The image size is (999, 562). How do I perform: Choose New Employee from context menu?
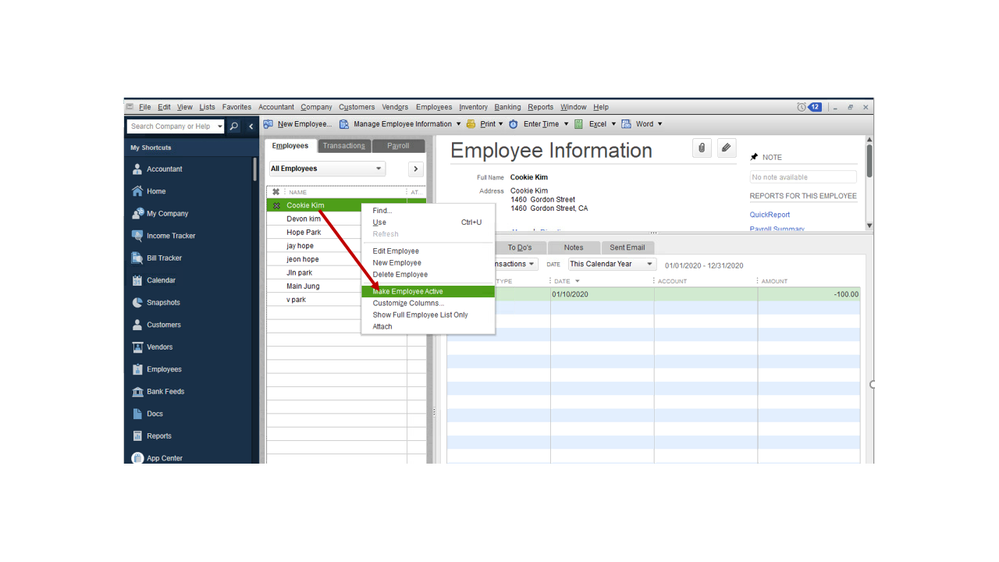[x=397, y=263]
